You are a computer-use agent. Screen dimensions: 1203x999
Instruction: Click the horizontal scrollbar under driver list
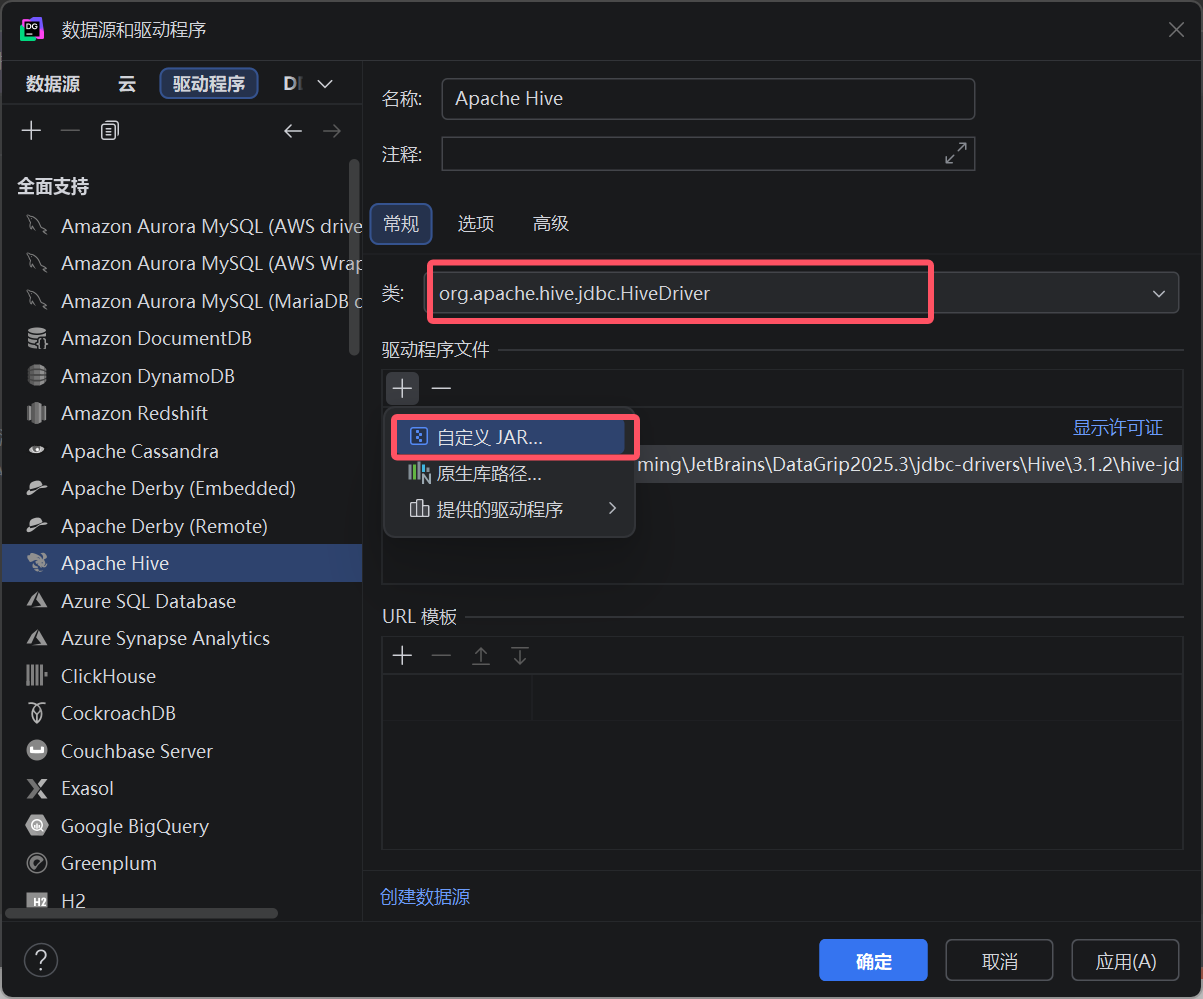141,913
